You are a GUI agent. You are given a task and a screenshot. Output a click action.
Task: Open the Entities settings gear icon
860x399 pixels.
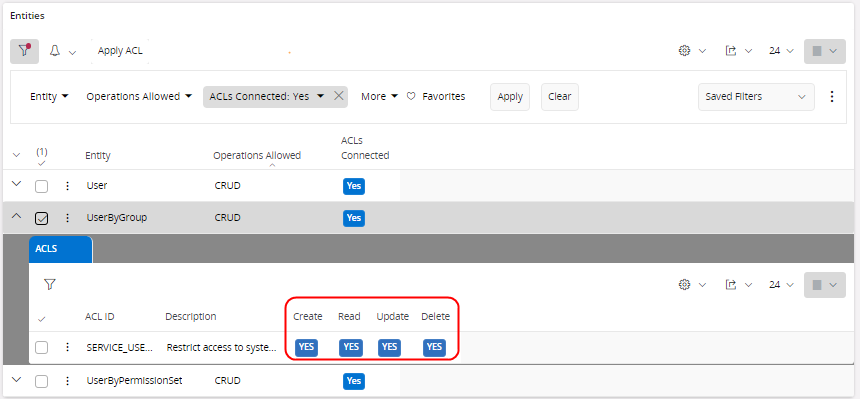[684, 50]
